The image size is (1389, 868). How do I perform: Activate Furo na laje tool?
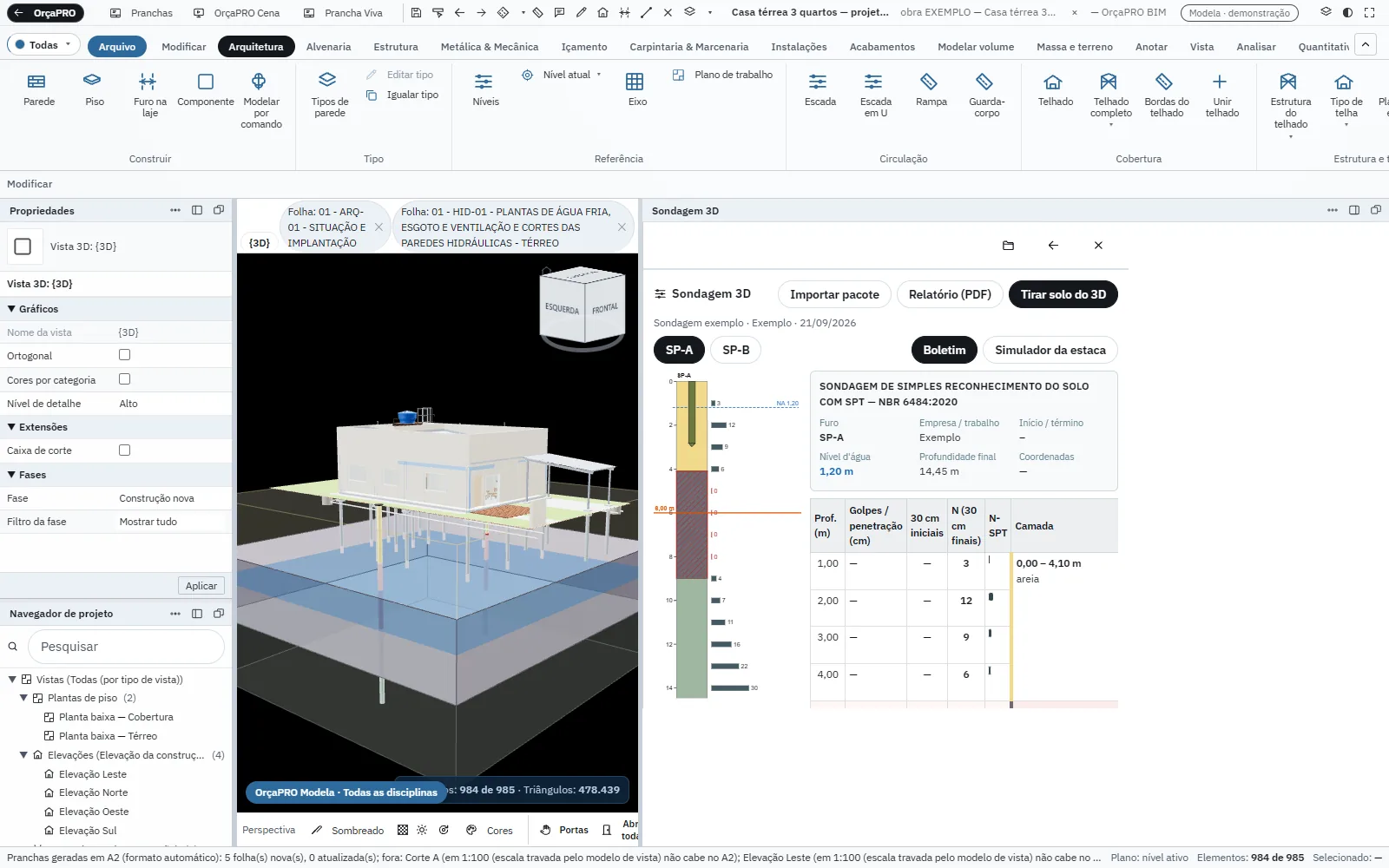(x=149, y=95)
